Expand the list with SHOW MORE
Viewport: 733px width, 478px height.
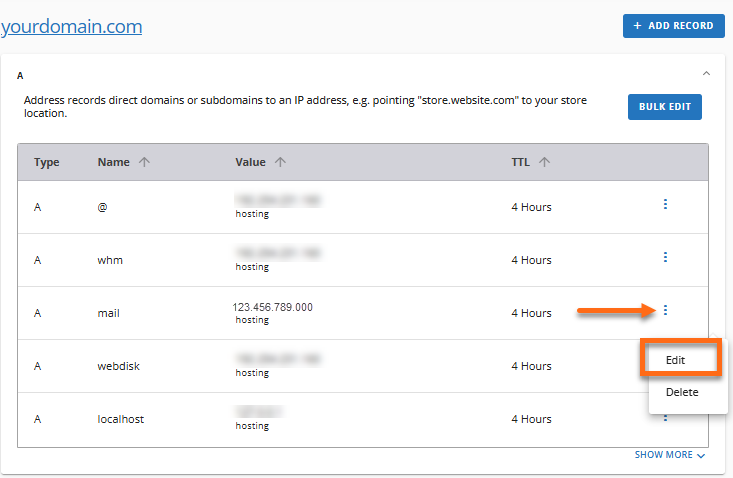click(x=671, y=455)
